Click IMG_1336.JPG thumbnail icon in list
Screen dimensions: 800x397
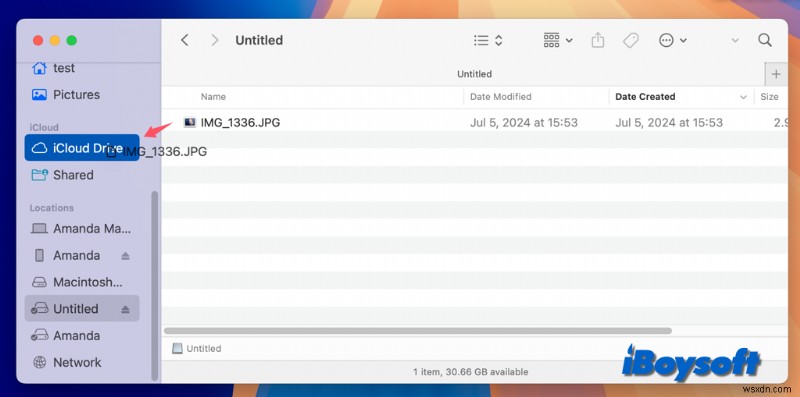coord(190,122)
